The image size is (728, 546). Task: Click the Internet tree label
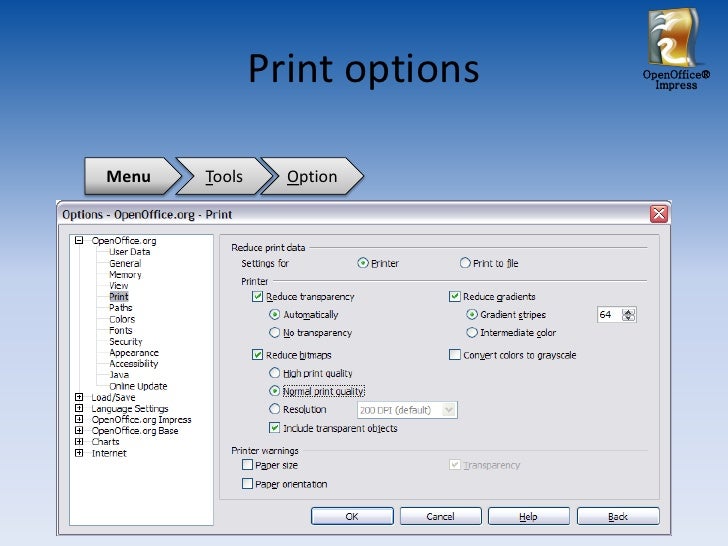click(109, 453)
